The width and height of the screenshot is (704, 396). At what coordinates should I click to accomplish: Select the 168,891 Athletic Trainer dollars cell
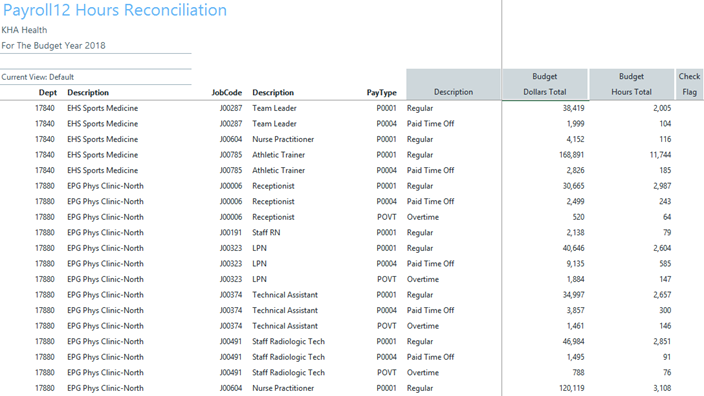[572, 155]
